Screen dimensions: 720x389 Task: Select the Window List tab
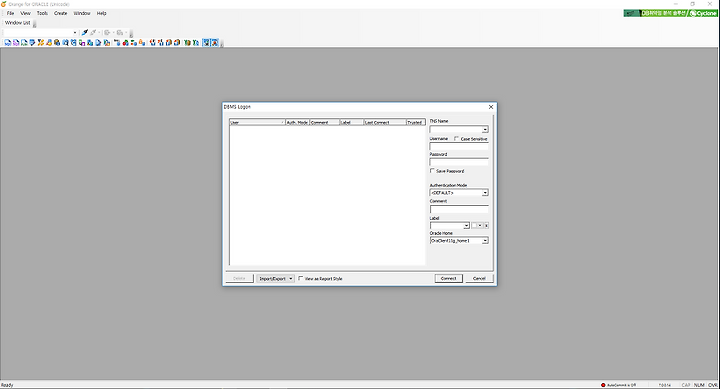point(17,23)
